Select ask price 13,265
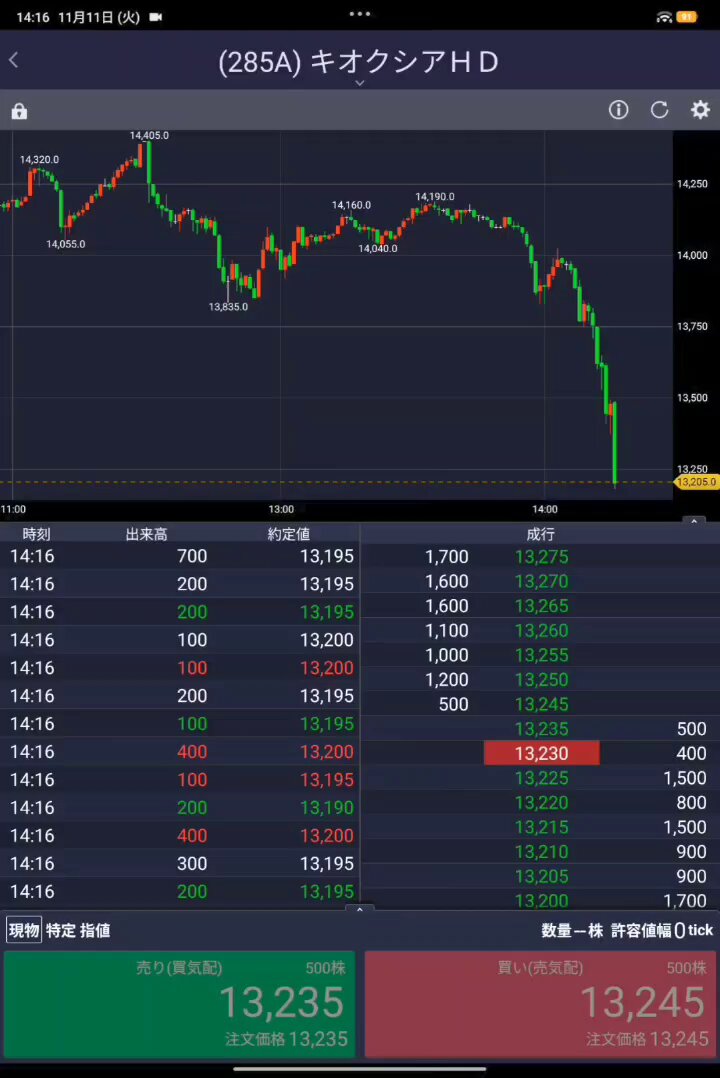The width and height of the screenshot is (720, 1078). click(541, 606)
